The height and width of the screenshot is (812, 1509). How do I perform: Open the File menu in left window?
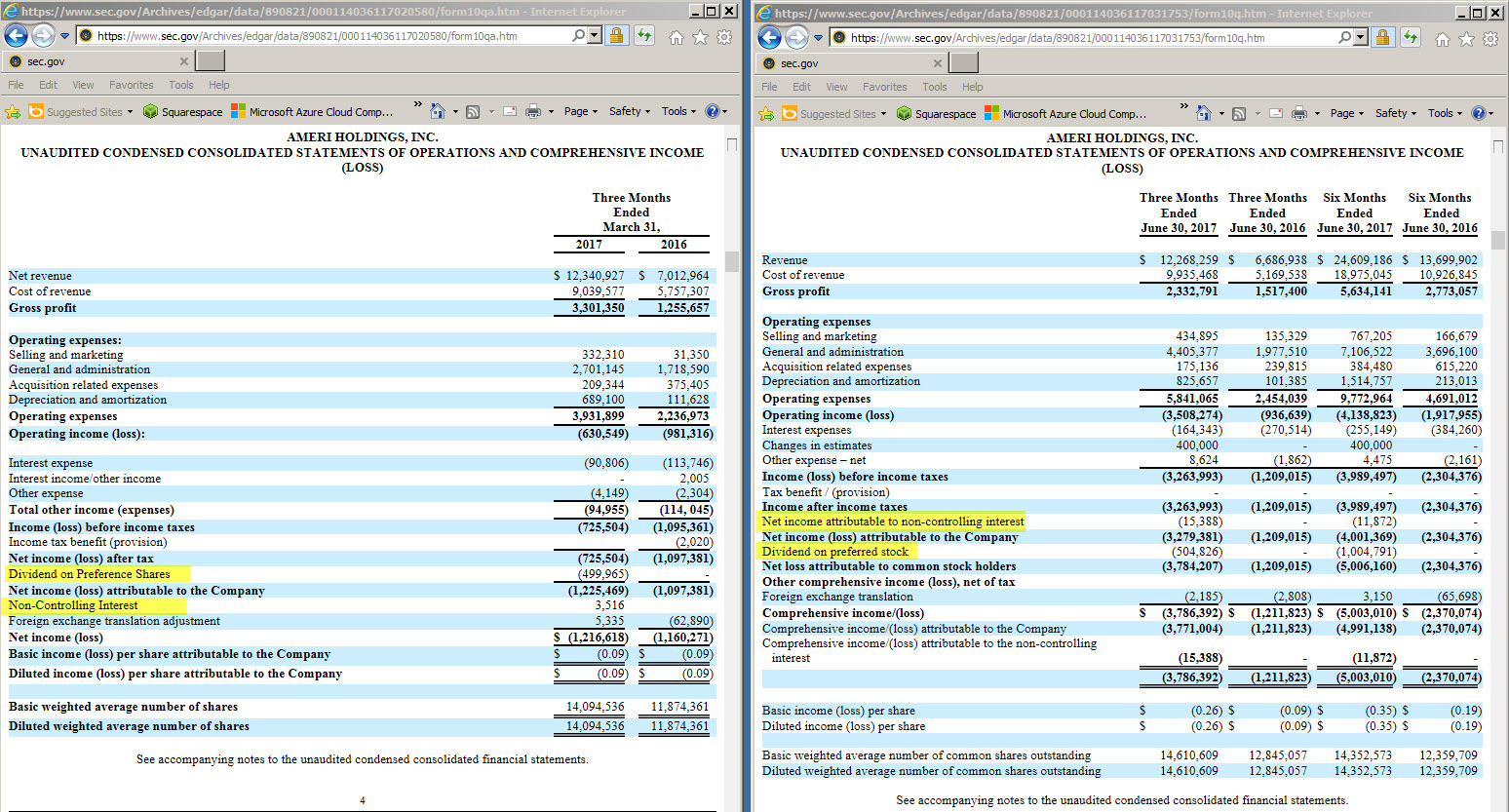[x=17, y=85]
